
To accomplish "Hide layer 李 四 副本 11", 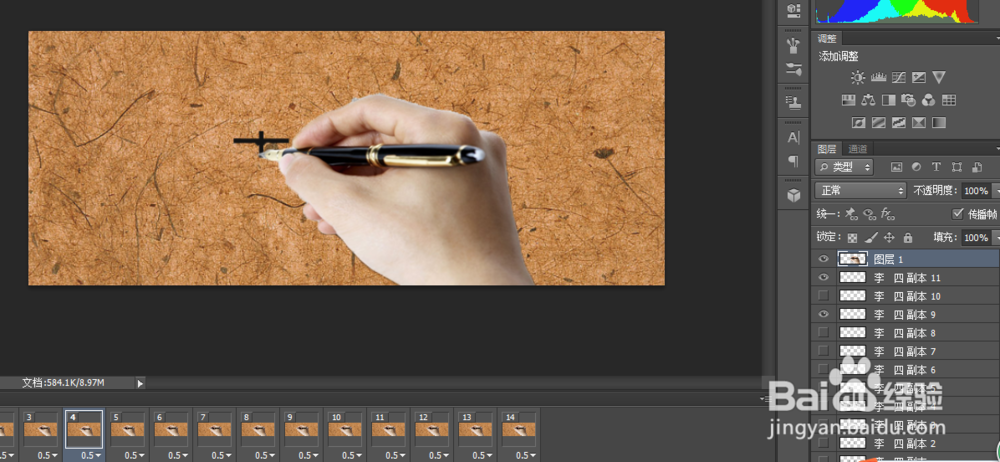I will pos(823,278).
